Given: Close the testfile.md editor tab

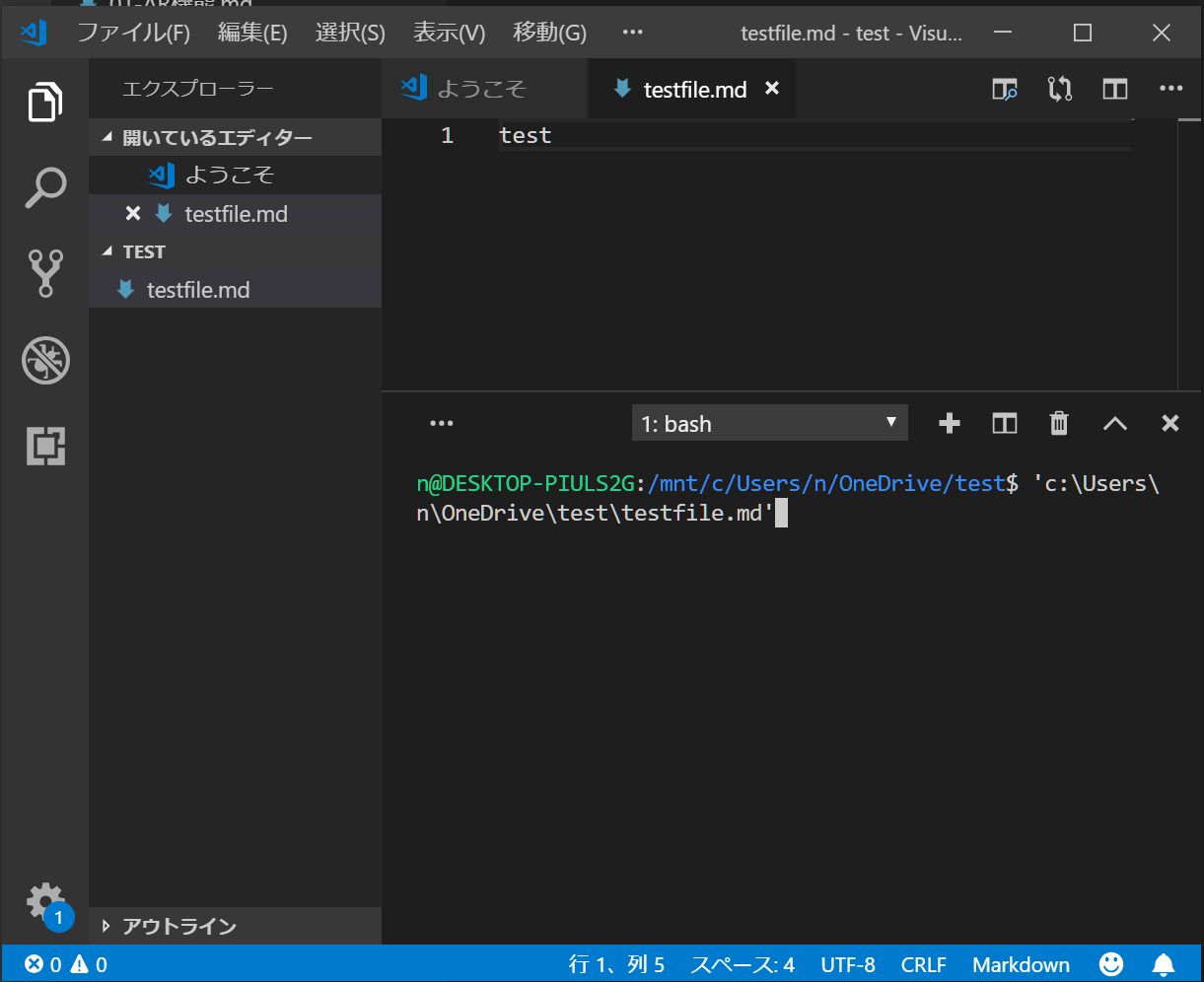Looking at the screenshot, I should pos(772,89).
